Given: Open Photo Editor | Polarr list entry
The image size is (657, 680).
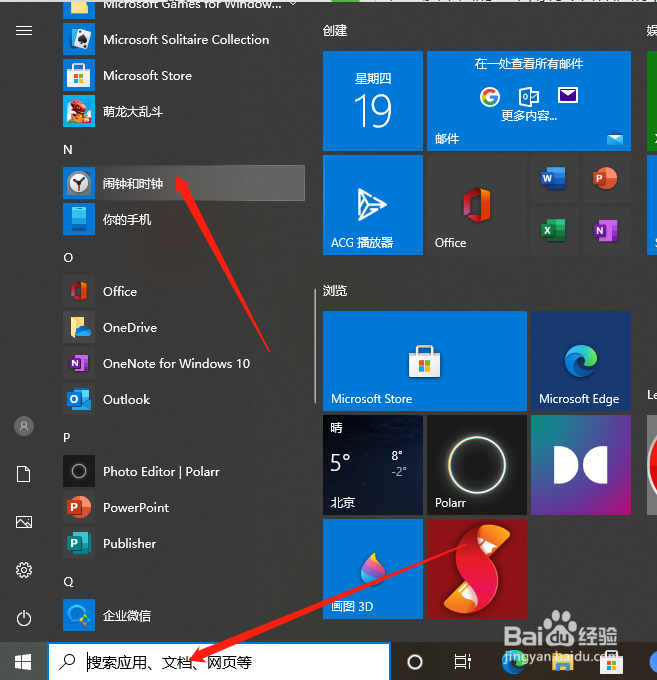Looking at the screenshot, I should pos(184,471).
